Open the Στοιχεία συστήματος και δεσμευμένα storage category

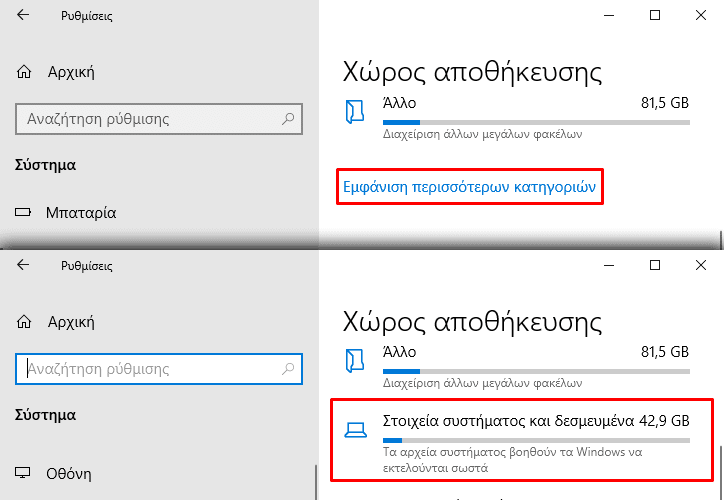522,440
